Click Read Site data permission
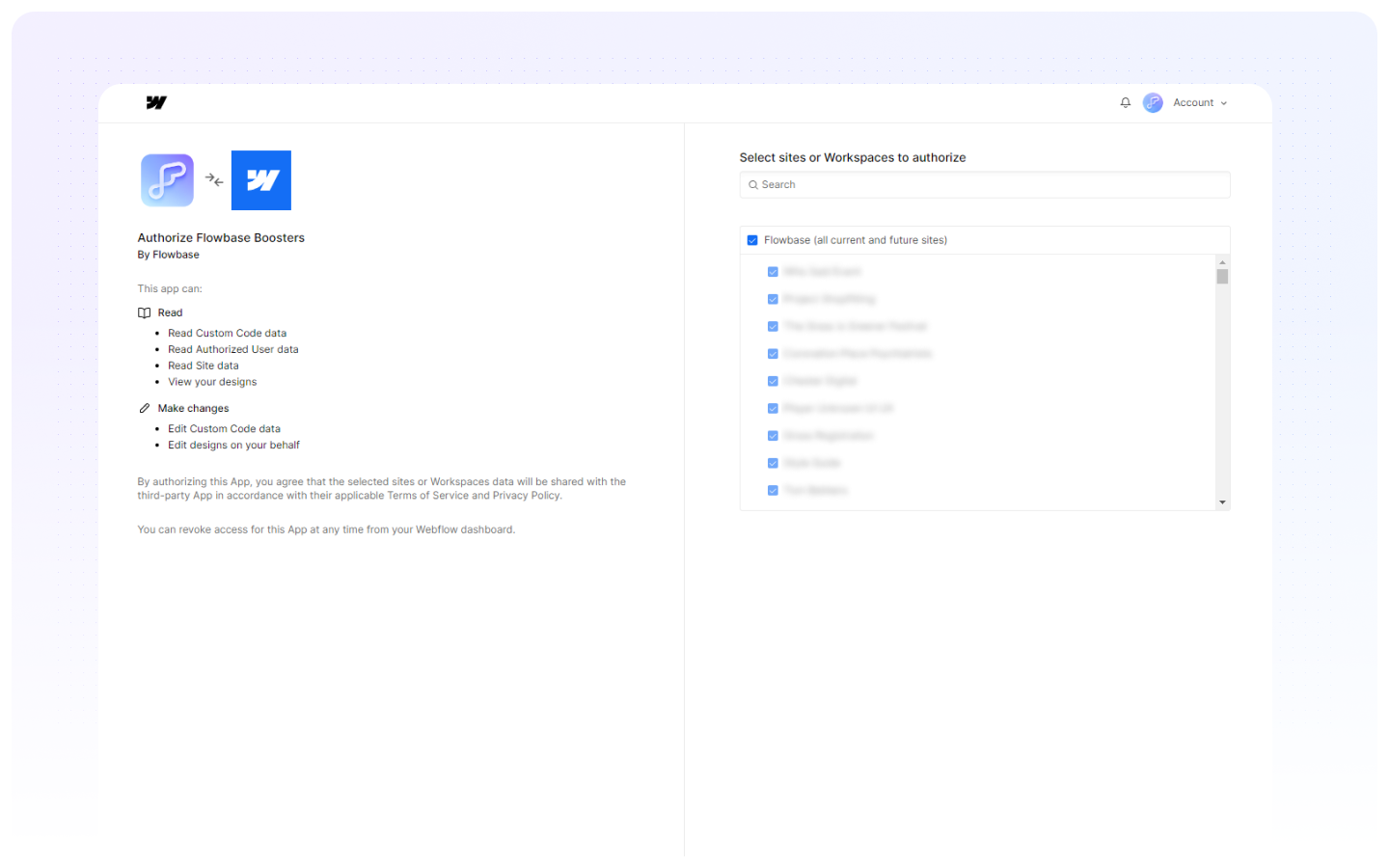This screenshot has width=1389, height=868. click(x=204, y=366)
